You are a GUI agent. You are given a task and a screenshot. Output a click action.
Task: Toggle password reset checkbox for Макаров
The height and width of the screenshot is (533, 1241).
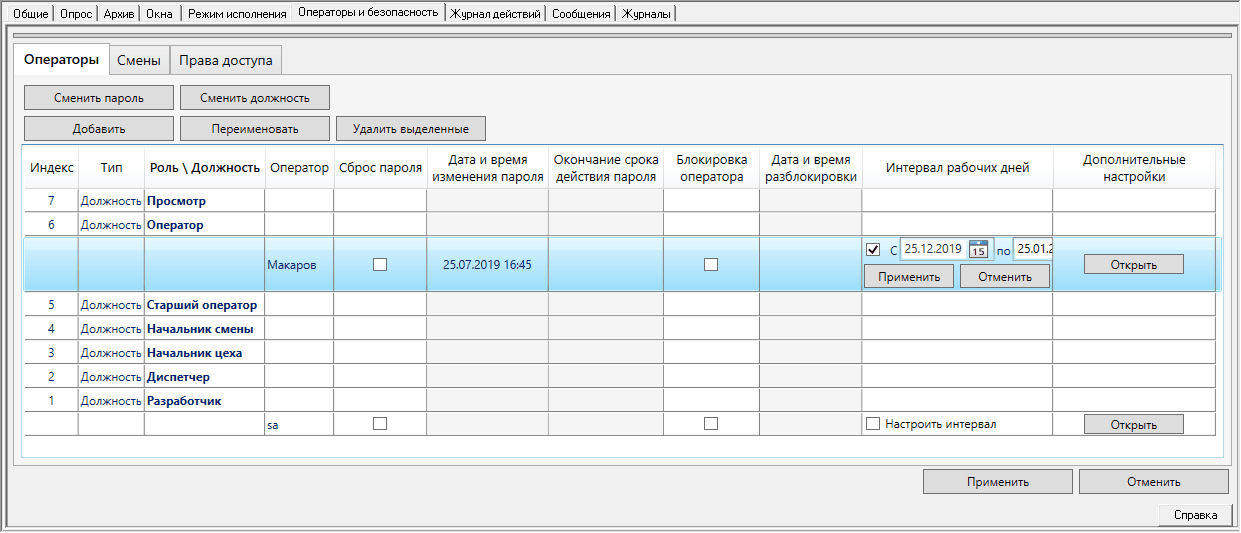(380, 264)
